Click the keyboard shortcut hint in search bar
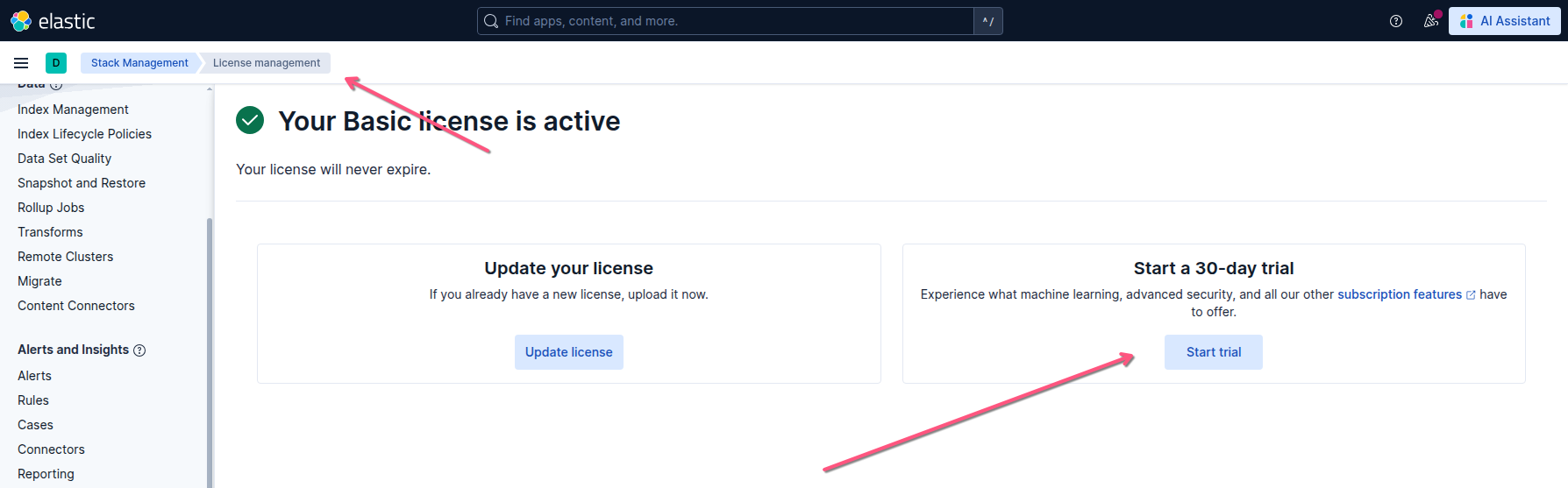 tap(988, 21)
